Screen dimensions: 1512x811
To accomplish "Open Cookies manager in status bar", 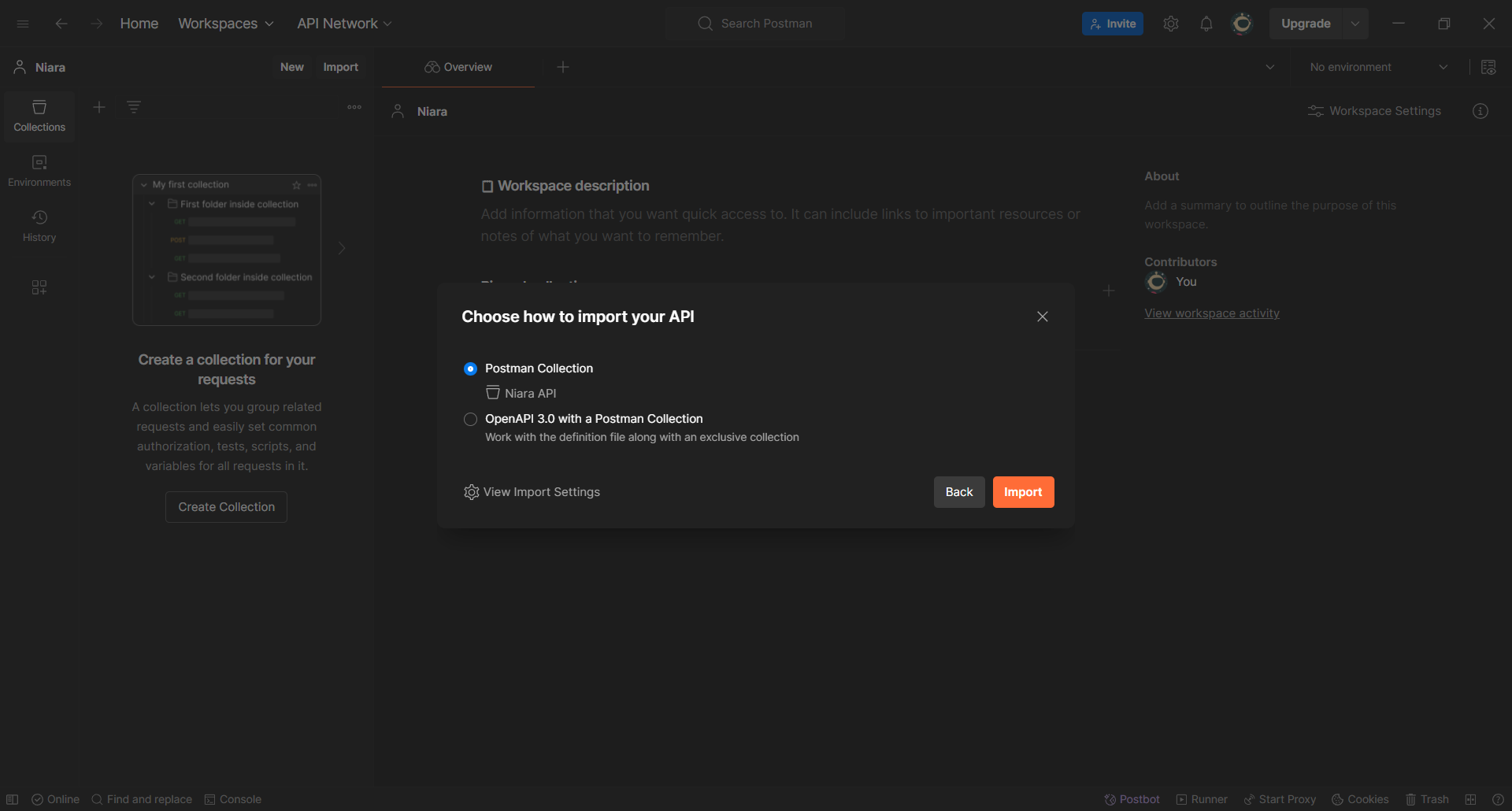I will (1360, 799).
